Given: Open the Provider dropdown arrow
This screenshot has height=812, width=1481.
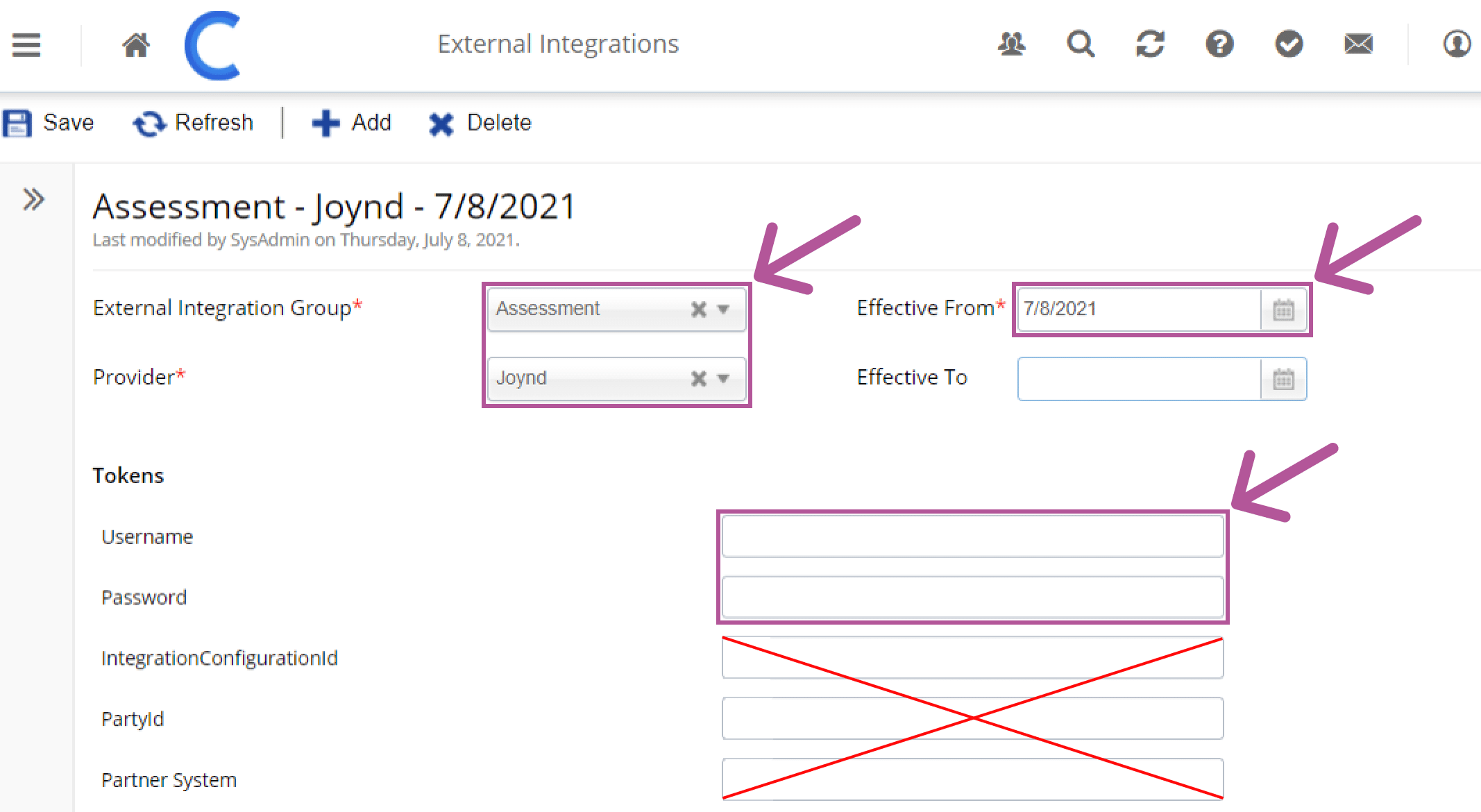Looking at the screenshot, I should click(x=723, y=378).
